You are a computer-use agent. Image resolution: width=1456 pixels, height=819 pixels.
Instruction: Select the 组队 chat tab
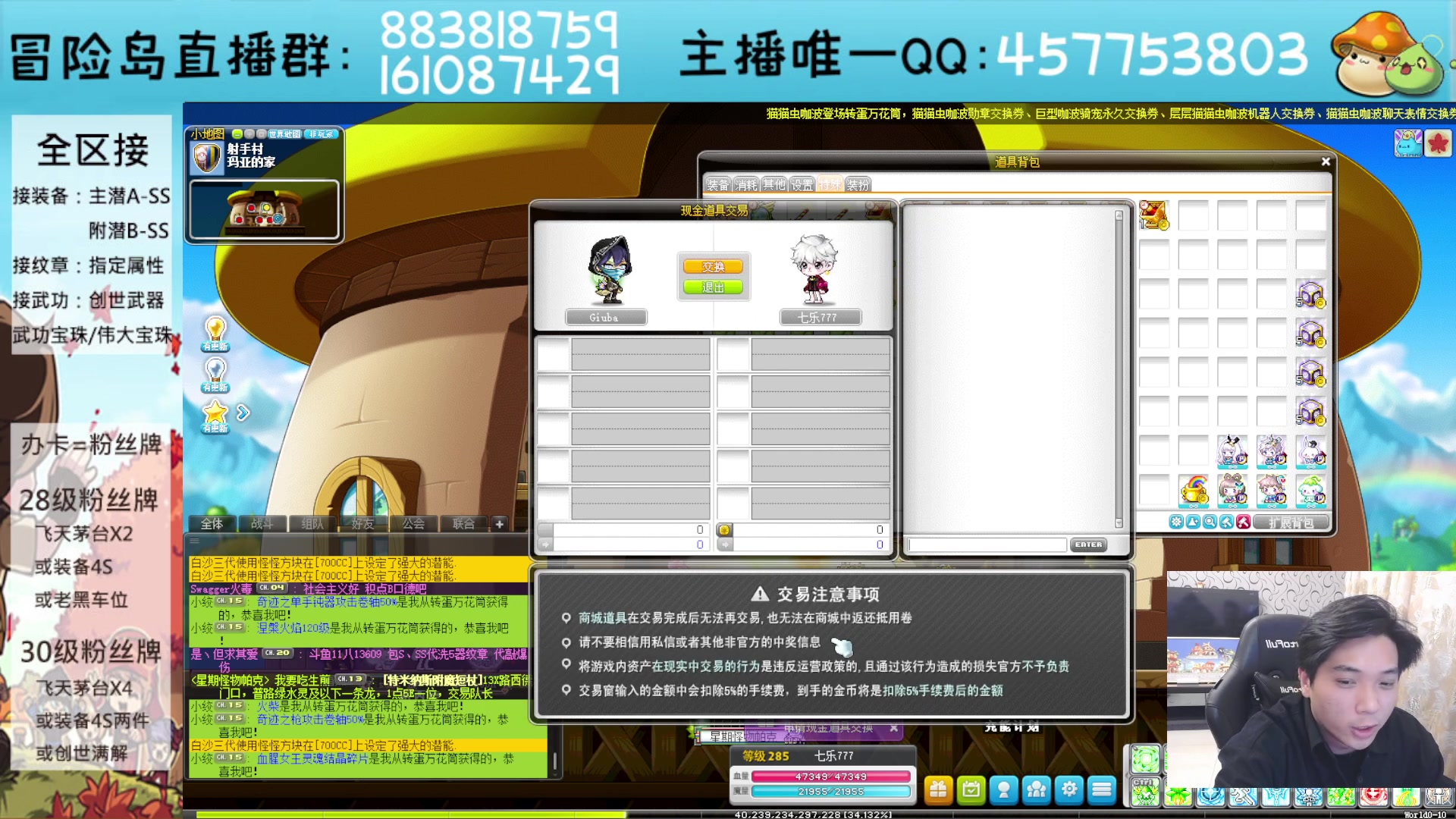click(x=312, y=523)
